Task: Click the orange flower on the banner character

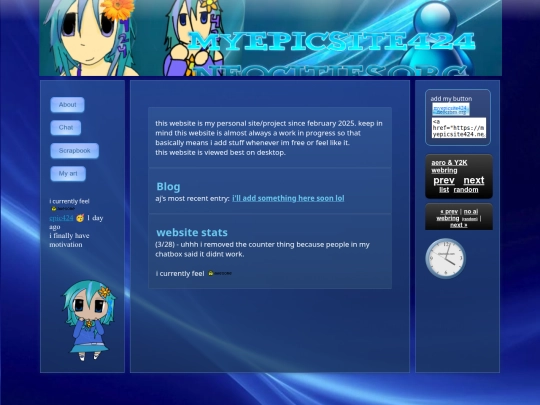Action: [118, 9]
